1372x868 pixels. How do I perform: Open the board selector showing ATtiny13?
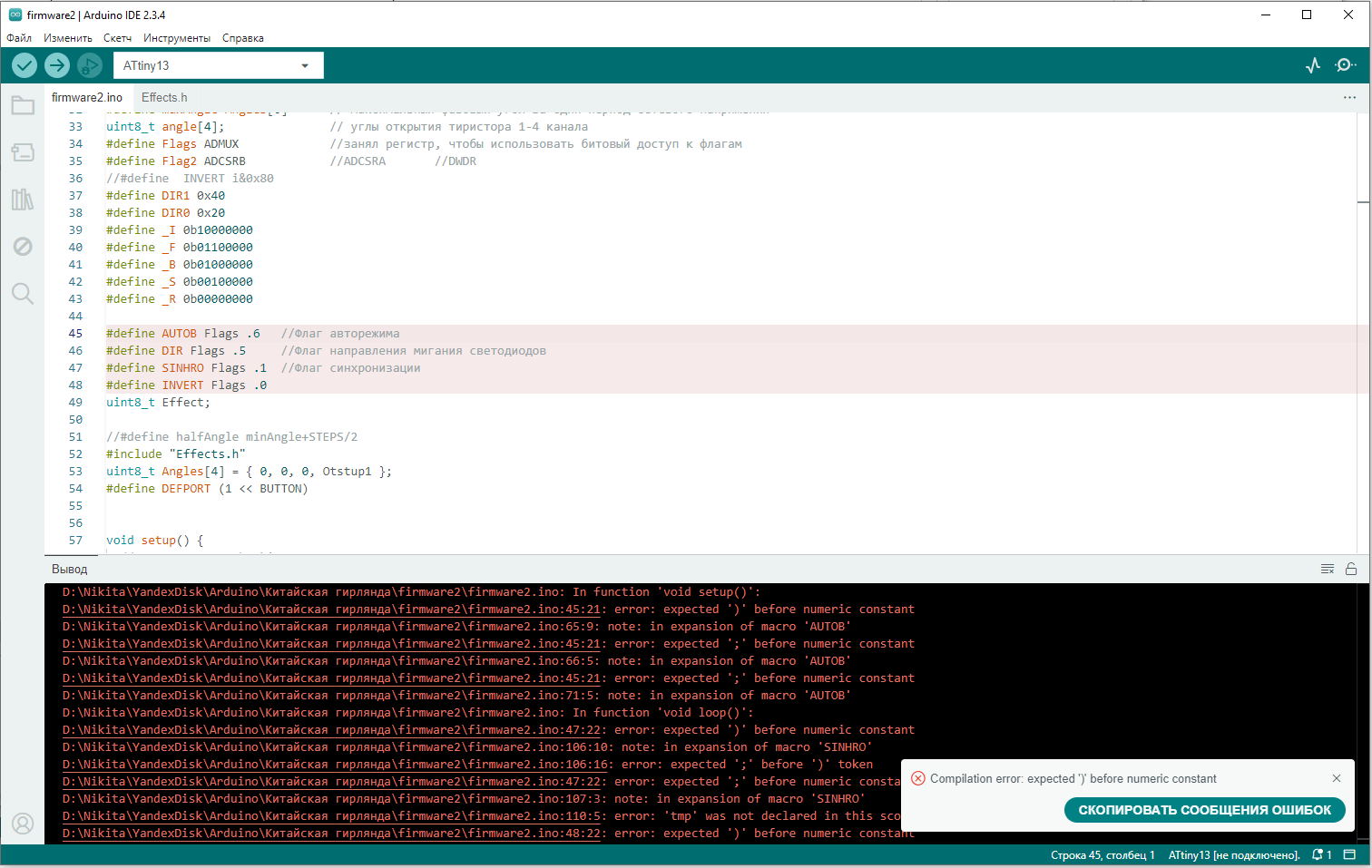tap(218, 65)
